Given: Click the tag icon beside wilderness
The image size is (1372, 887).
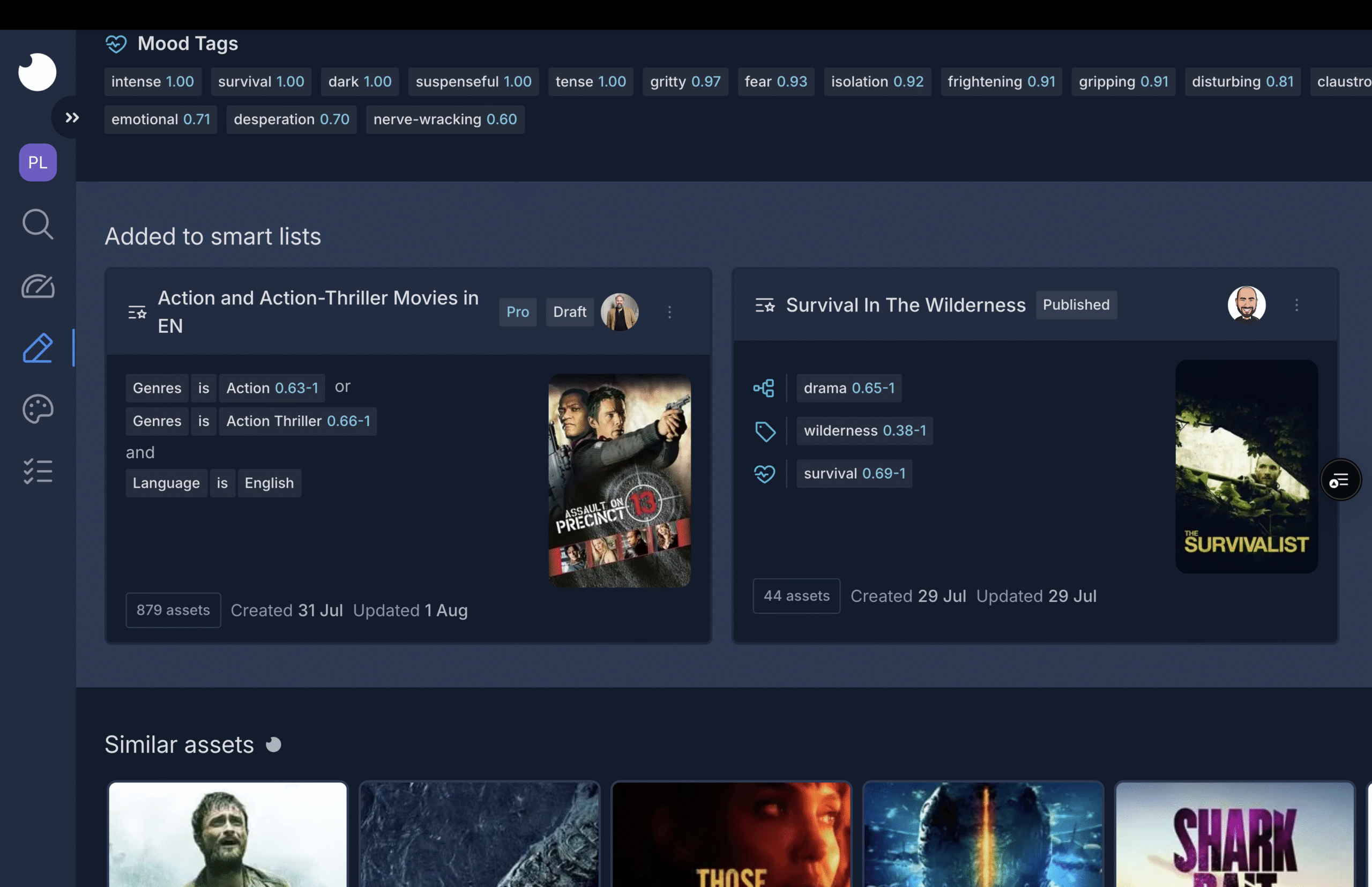Looking at the screenshot, I should (765, 431).
